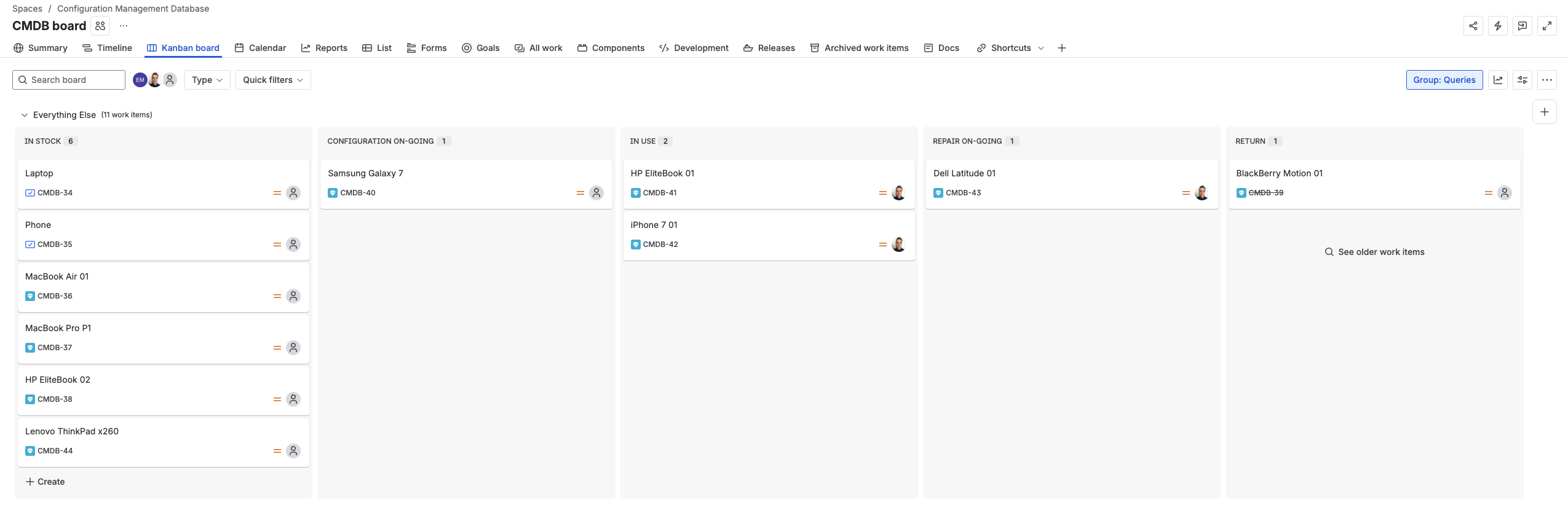Toggle the unassigned avatar filter
The image size is (1568, 513).
170,80
